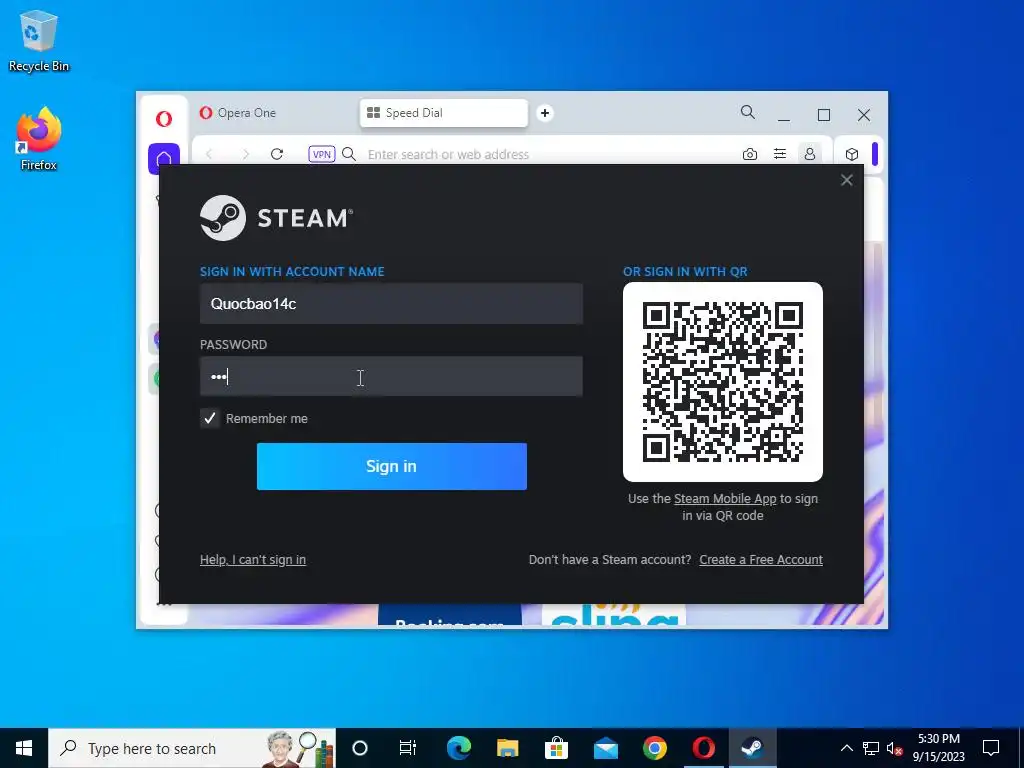1024x768 pixels.
Task: Click the muted volume tray icon
Action: click(x=895, y=748)
